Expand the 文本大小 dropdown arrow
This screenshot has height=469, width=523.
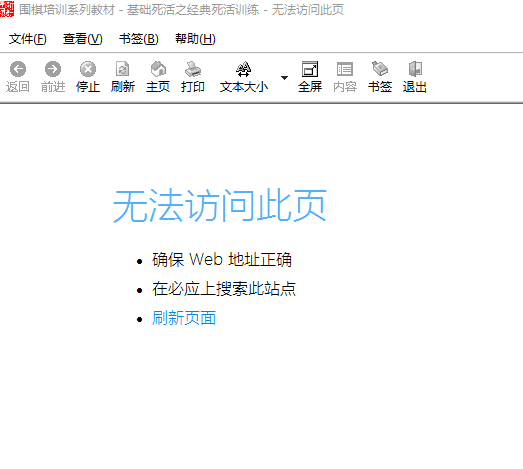click(x=284, y=78)
